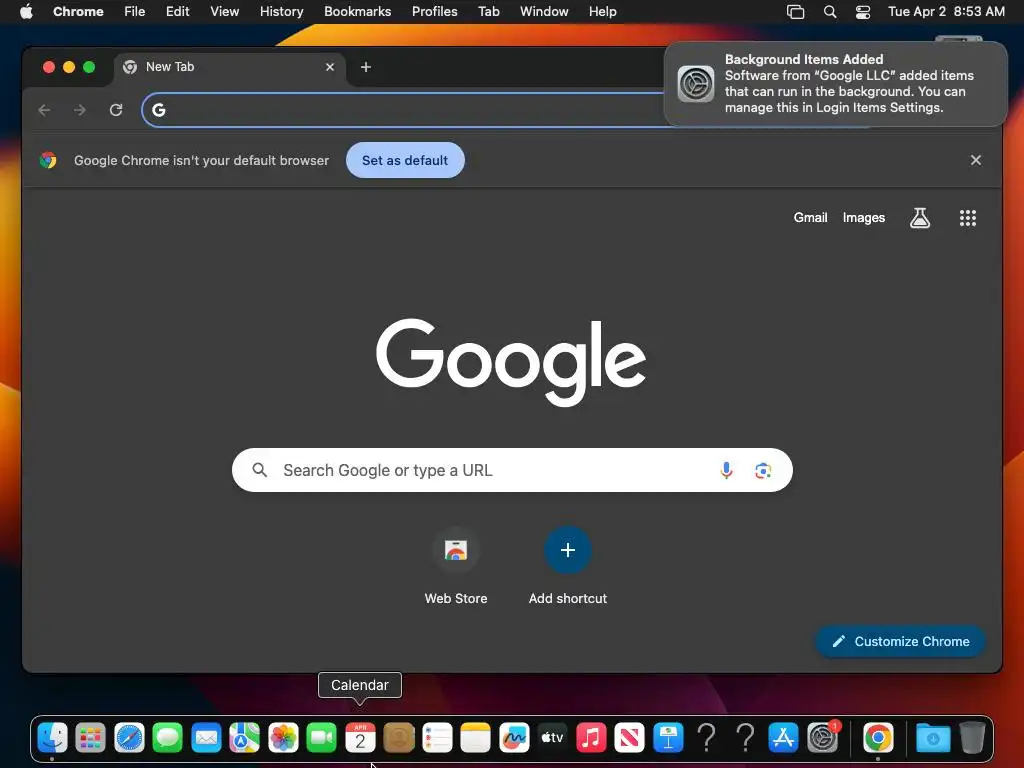Open Notes from the Dock
The image size is (1024, 768).
[475, 738]
